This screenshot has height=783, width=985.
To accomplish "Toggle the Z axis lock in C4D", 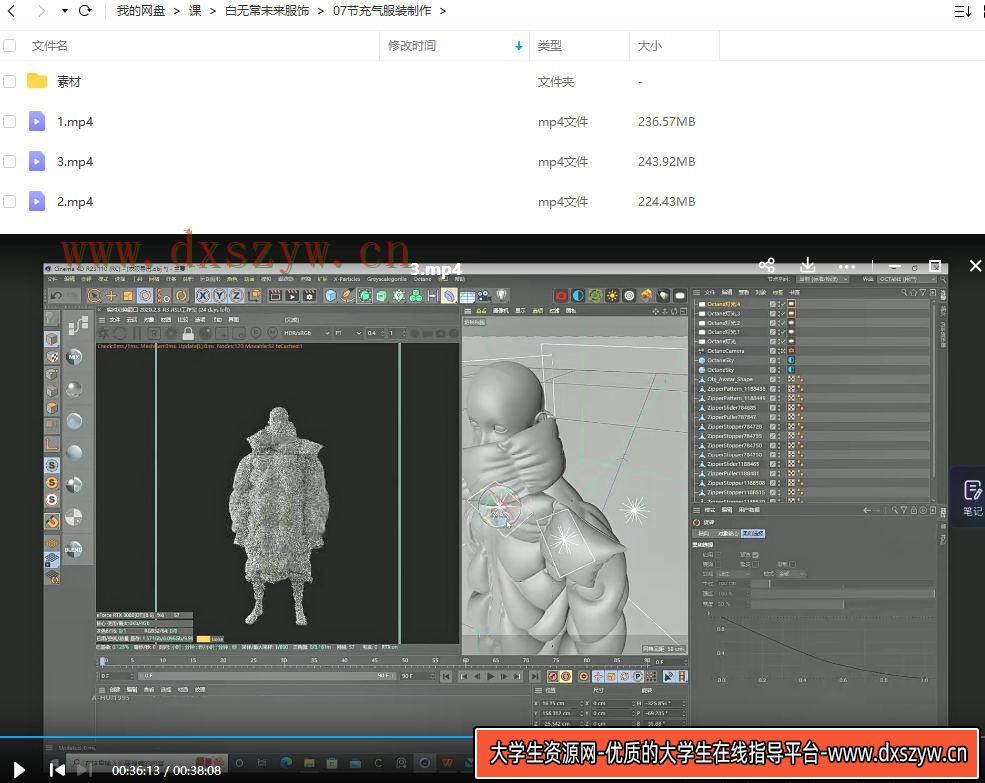I will click(x=236, y=295).
